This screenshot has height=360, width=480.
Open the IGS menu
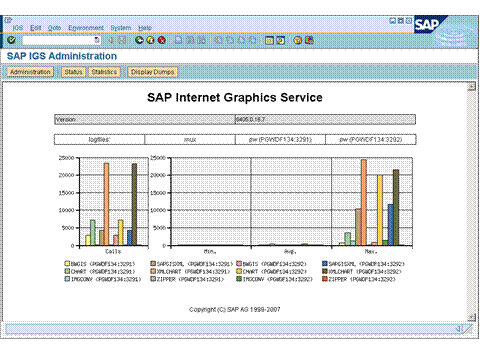(x=18, y=28)
